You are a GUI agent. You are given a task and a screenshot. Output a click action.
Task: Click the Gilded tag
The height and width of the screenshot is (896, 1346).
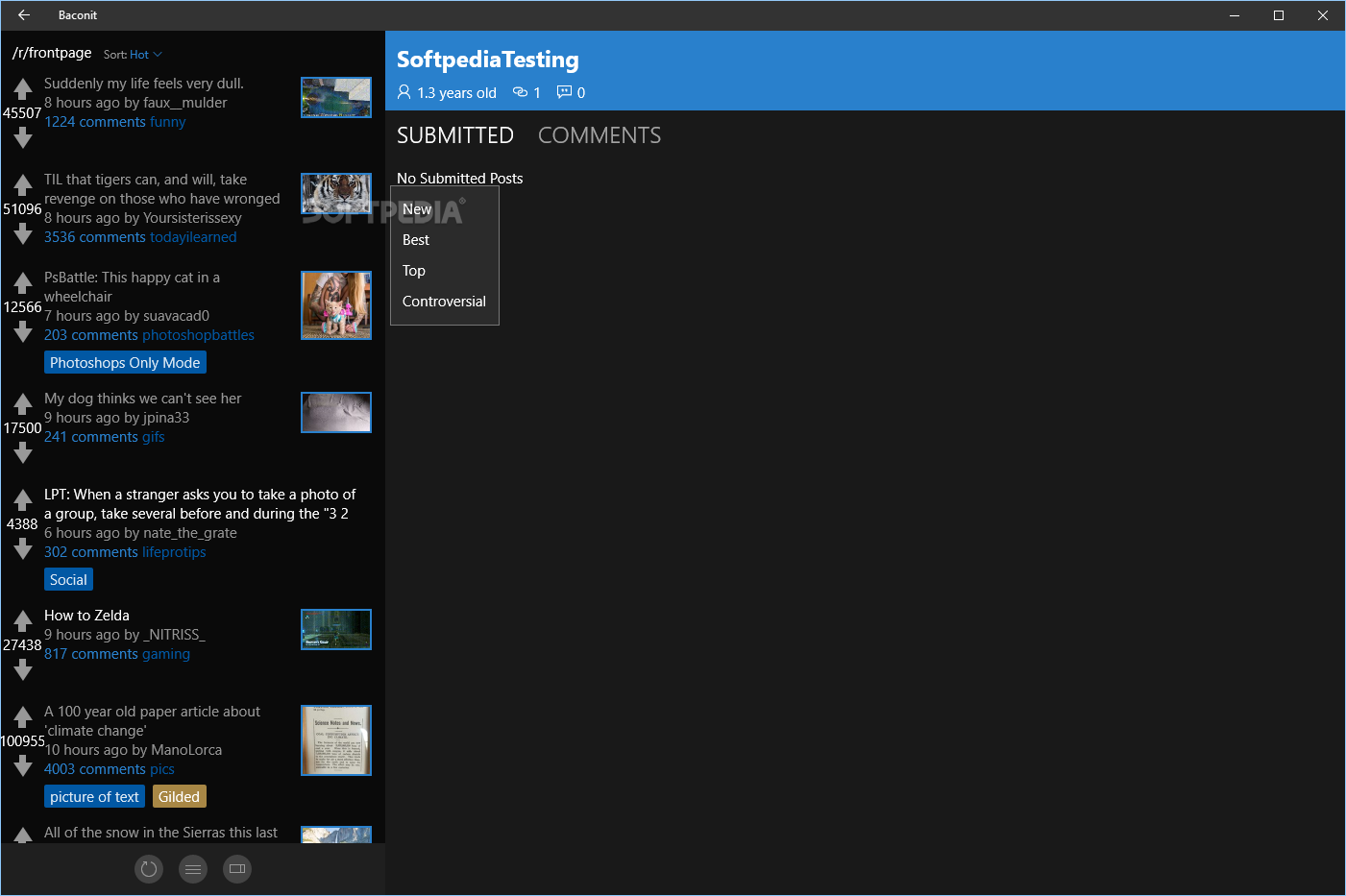coord(179,797)
